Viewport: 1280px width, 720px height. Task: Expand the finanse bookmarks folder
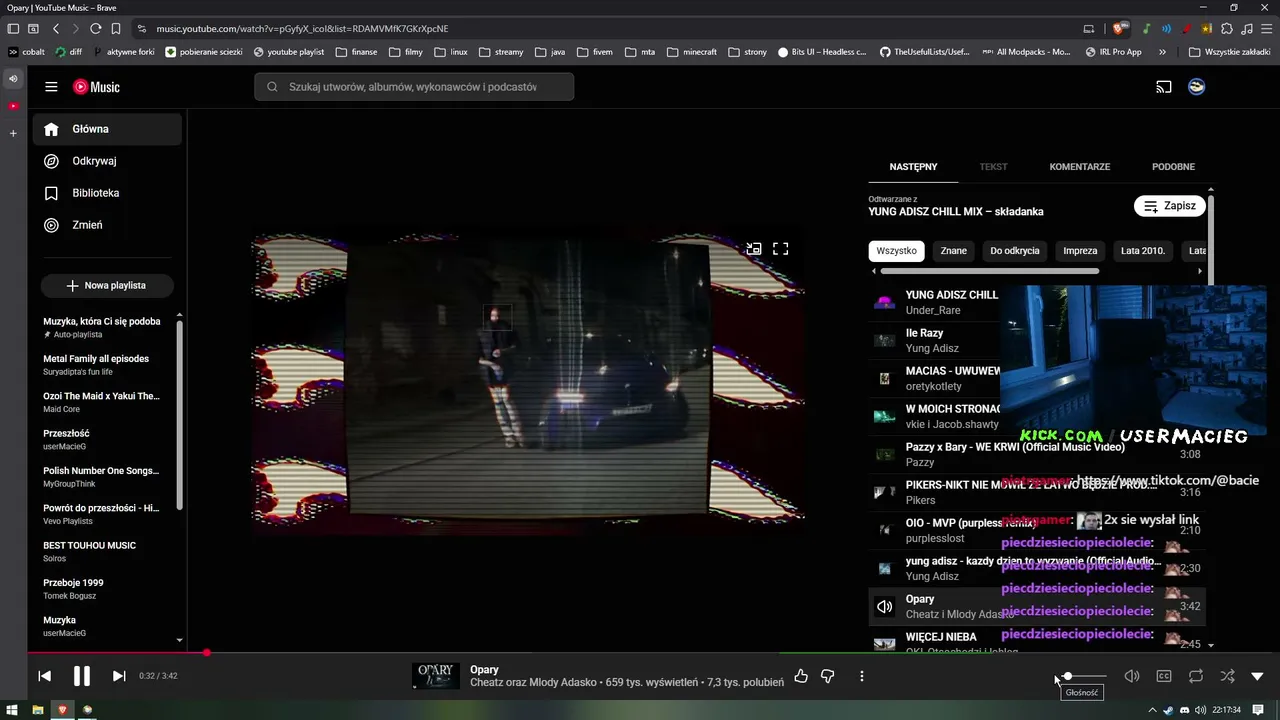coord(357,52)
